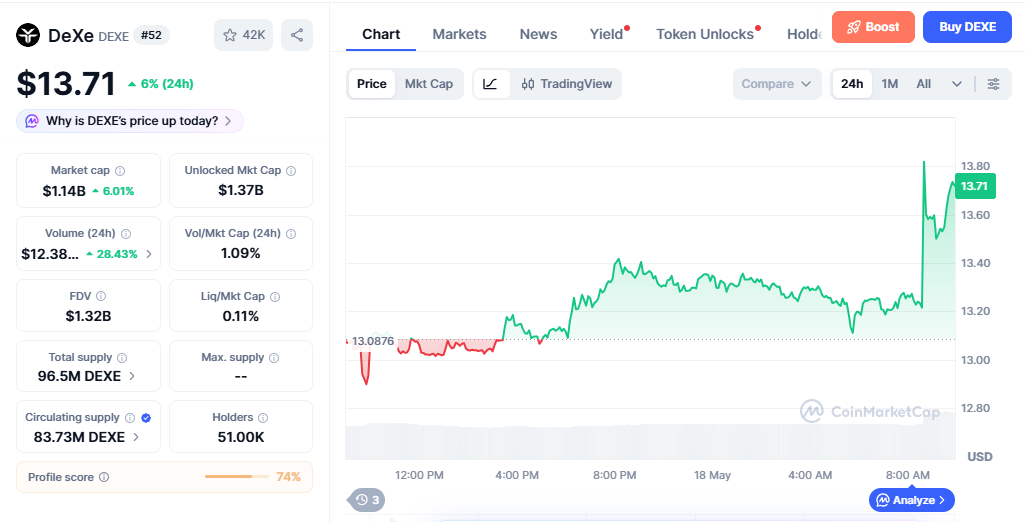Click the Profile score progress bar
Viewport: 1025px width, 522px height.
click(x=236, y=477)
